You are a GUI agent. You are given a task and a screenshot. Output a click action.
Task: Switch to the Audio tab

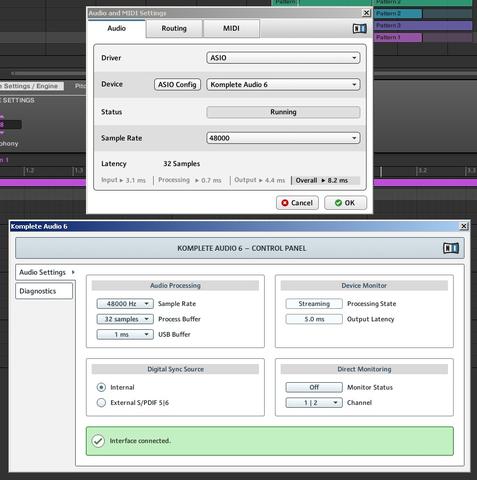click(x=116, y=28)
